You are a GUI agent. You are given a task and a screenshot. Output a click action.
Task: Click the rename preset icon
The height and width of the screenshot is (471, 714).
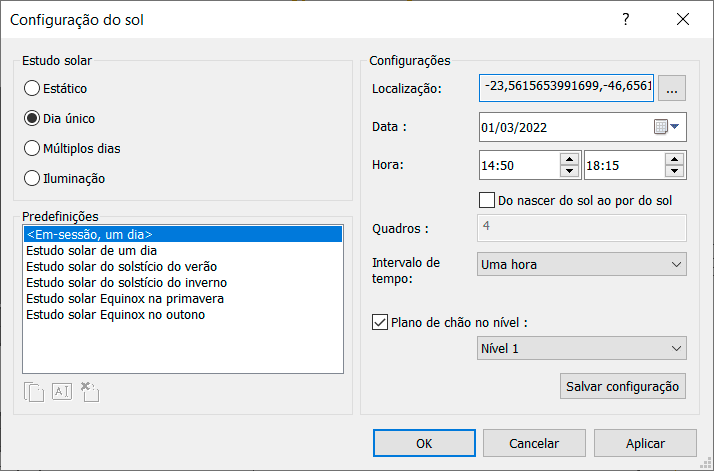tap(62, 392)
